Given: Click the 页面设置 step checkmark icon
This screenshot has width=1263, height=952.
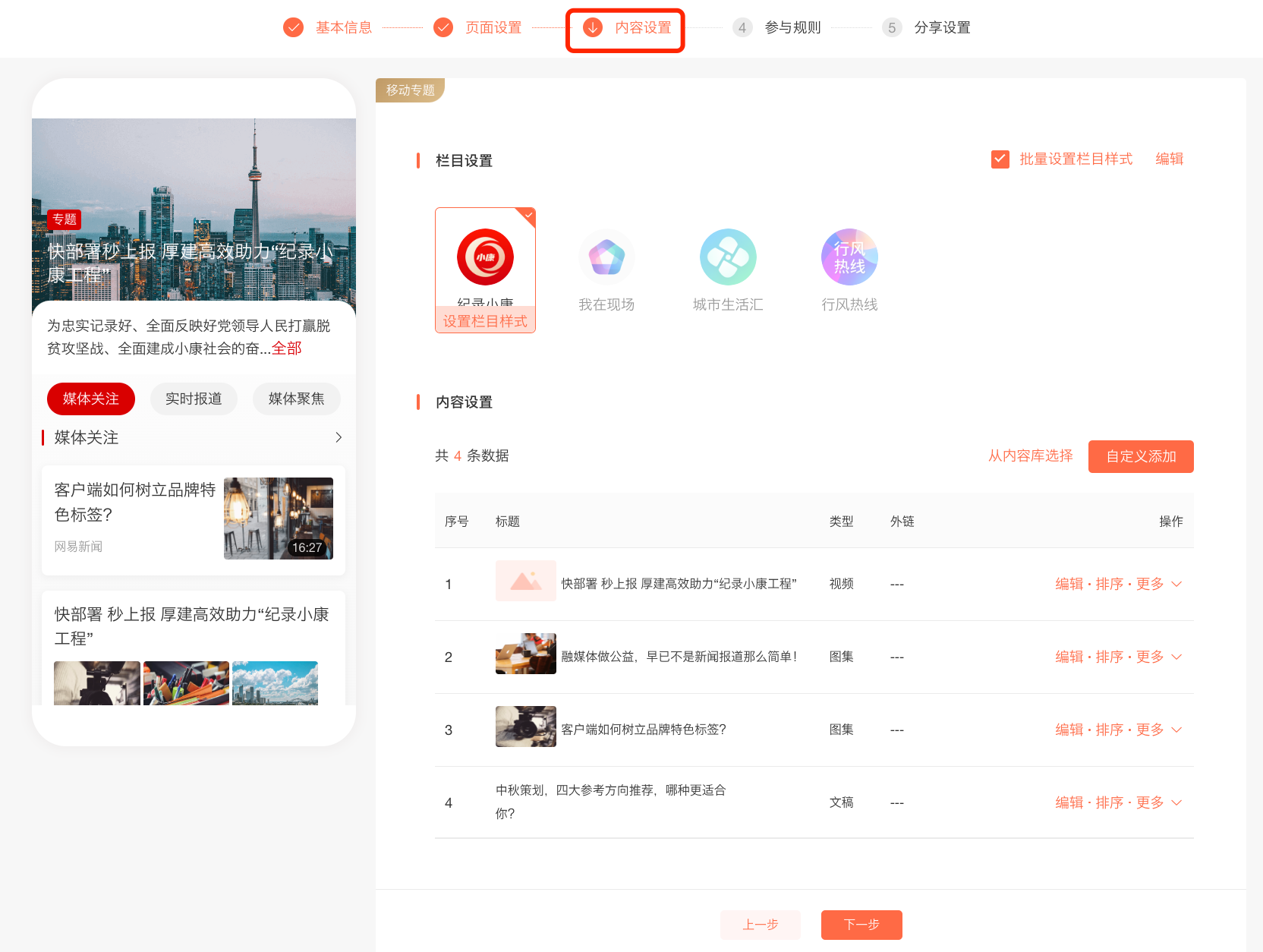Looking at the screenshot, I should pos(443,28).
